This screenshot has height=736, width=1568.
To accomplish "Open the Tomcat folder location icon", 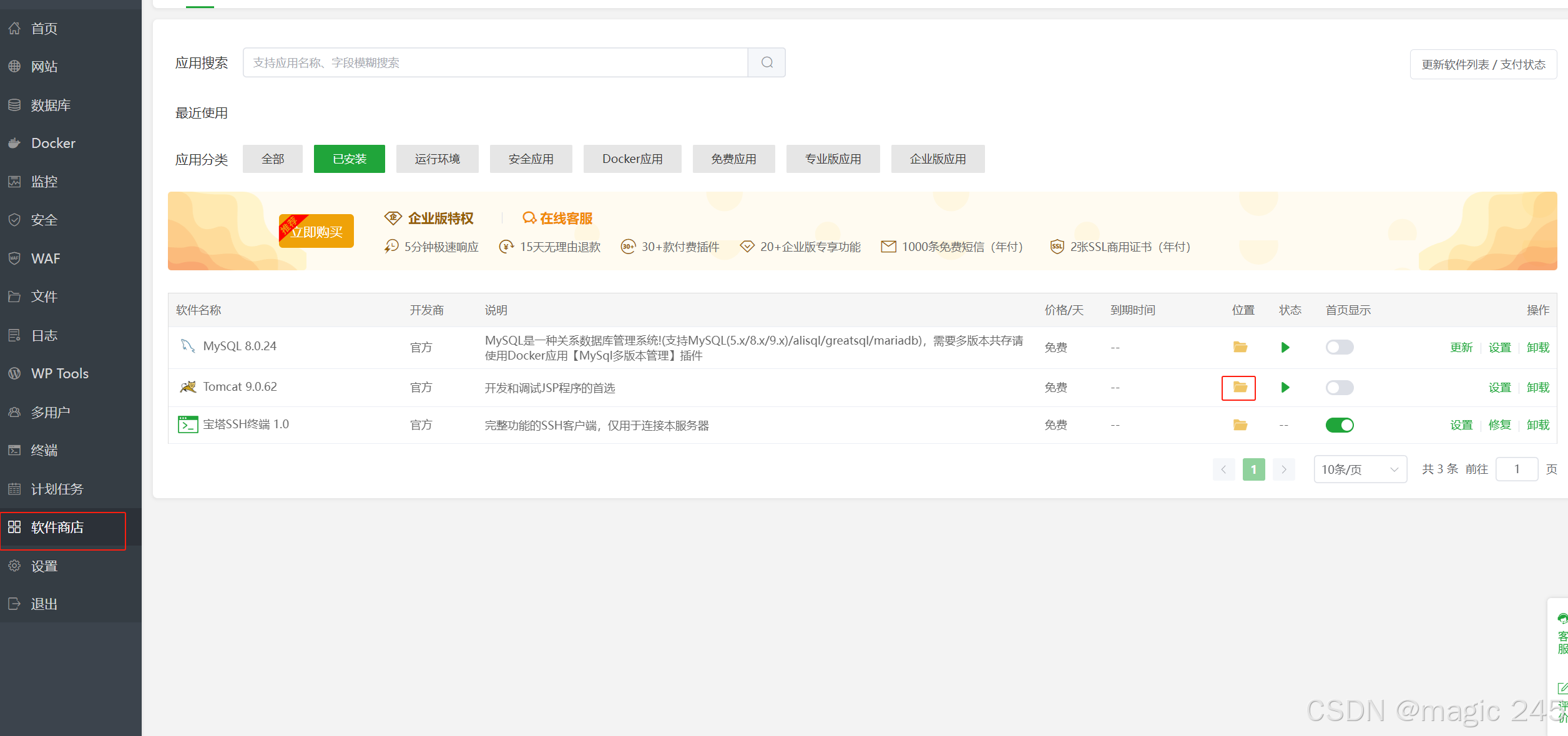I will click(x=1240, y=388).
